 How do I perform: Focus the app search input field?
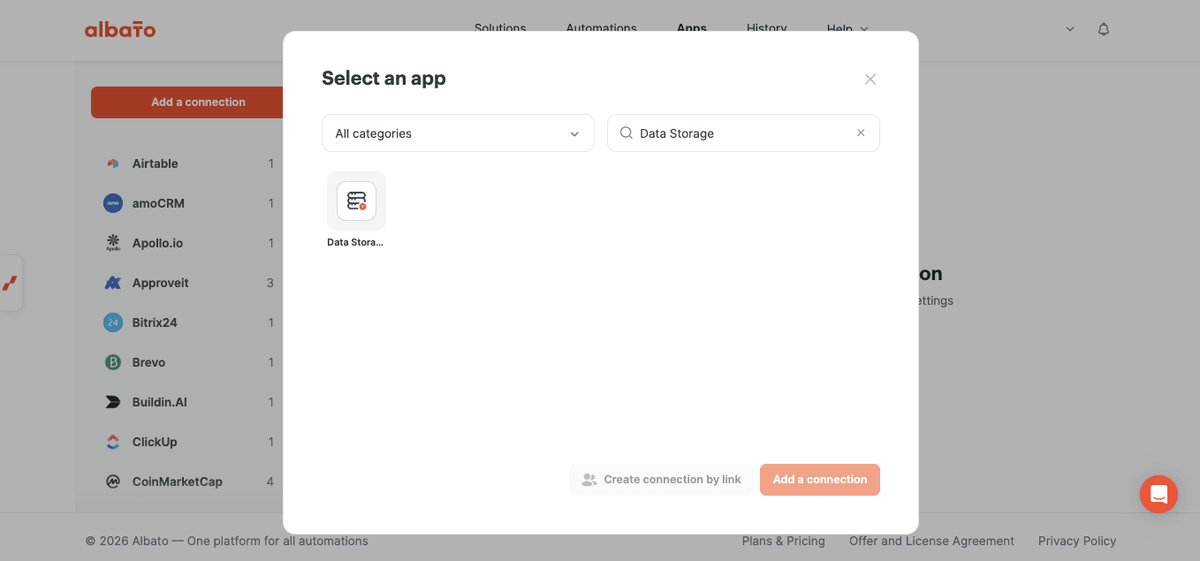click(x=743, y=133)
